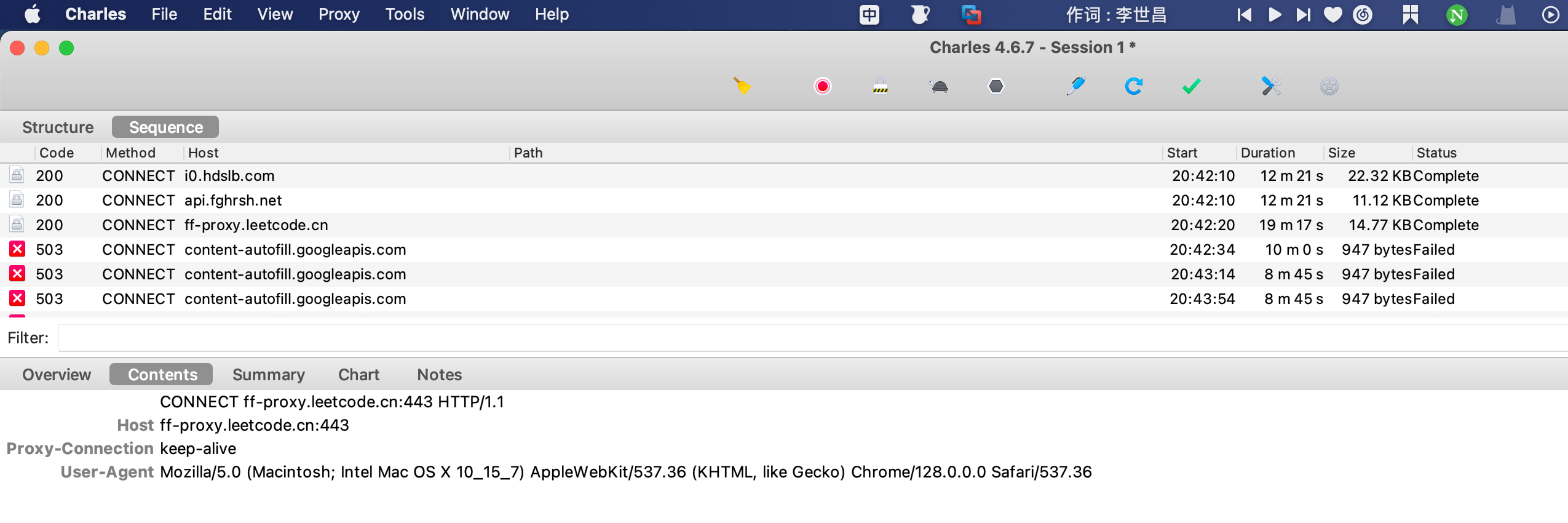
Task: Toggle recording with the red record button
Action: point(823,86)
